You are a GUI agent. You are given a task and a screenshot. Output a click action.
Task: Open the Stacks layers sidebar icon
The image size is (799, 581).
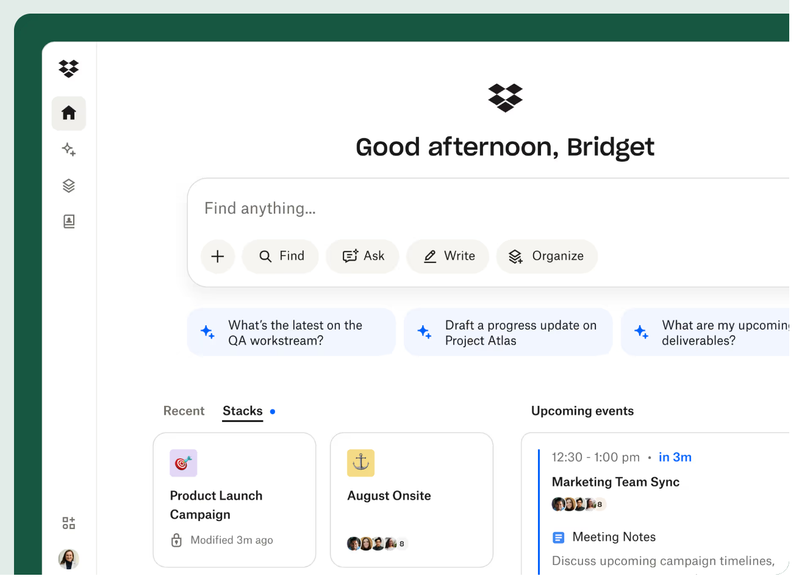(69, 185)
